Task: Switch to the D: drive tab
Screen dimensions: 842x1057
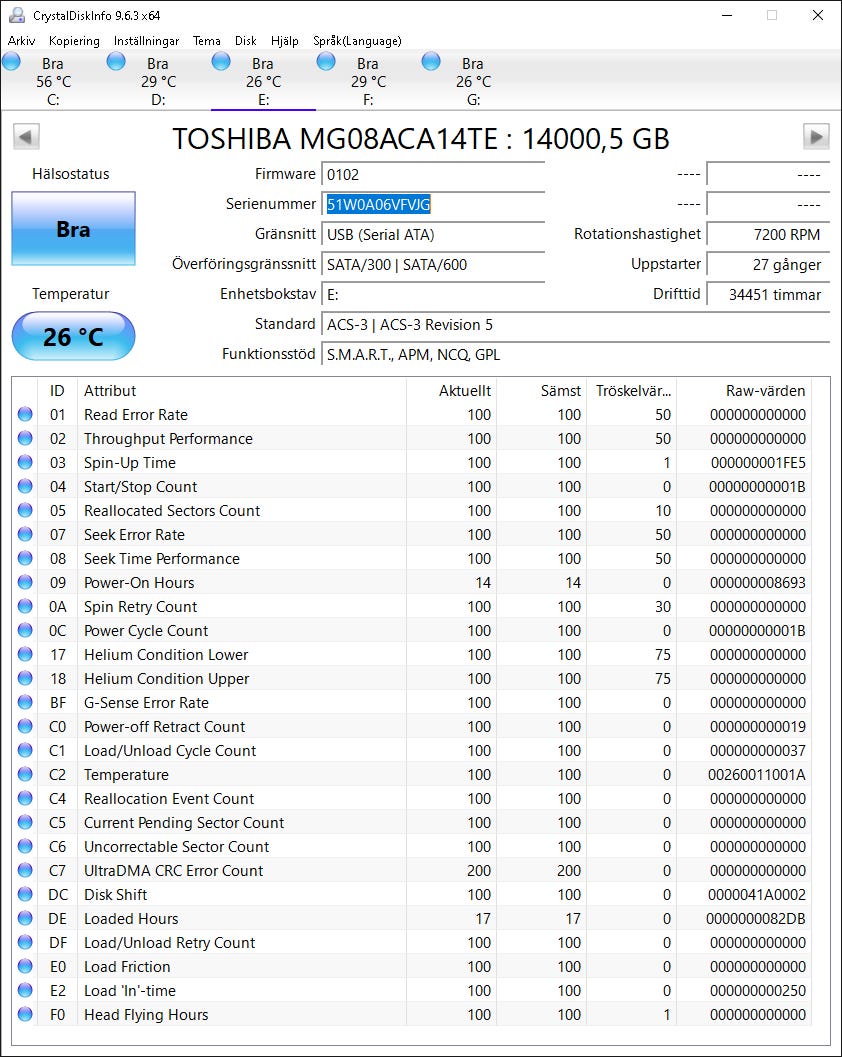Action: 157,81
